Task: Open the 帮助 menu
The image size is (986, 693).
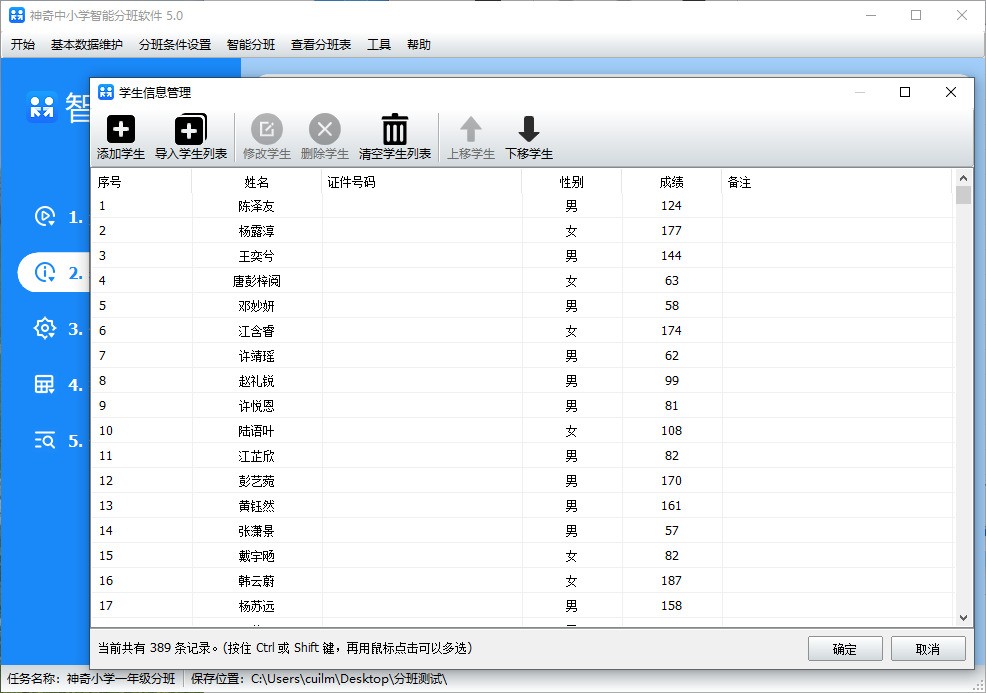Action: 419,45
